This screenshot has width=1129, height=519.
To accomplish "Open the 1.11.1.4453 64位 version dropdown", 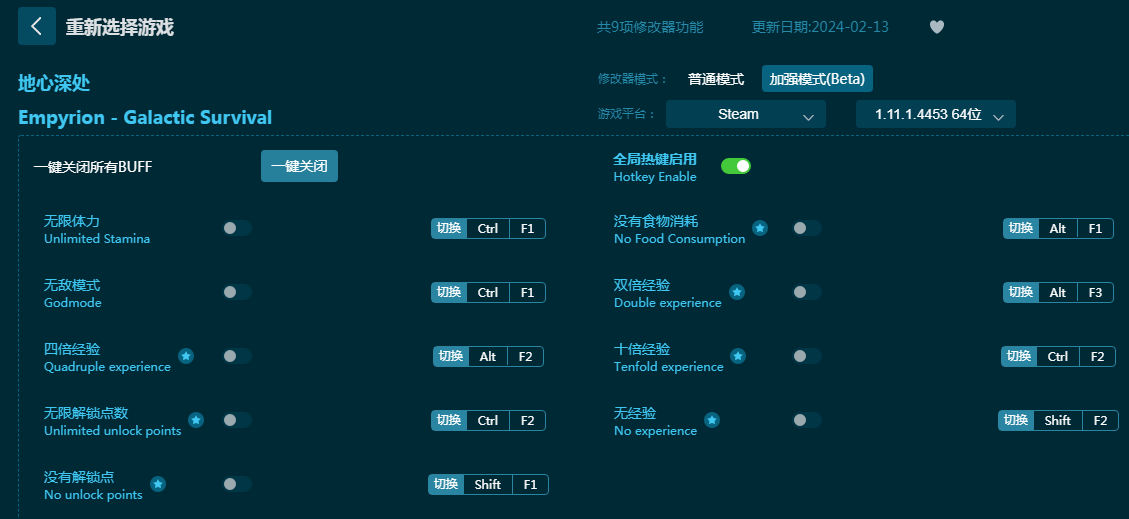I will (x=935, y=114).
